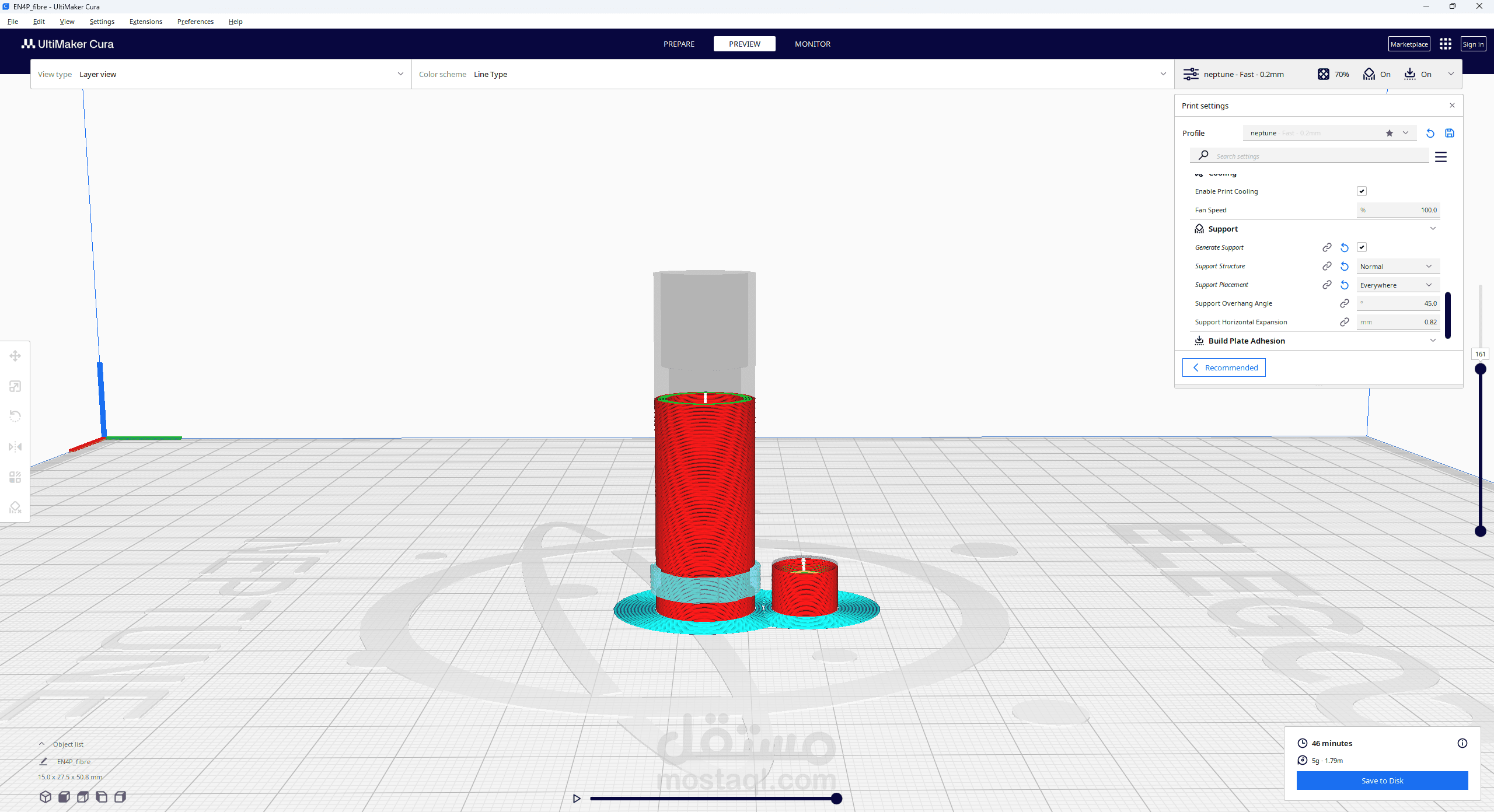Toggle Generate Support checkbox
This screenshot has width=1494, height=812.
[1362, 247]
